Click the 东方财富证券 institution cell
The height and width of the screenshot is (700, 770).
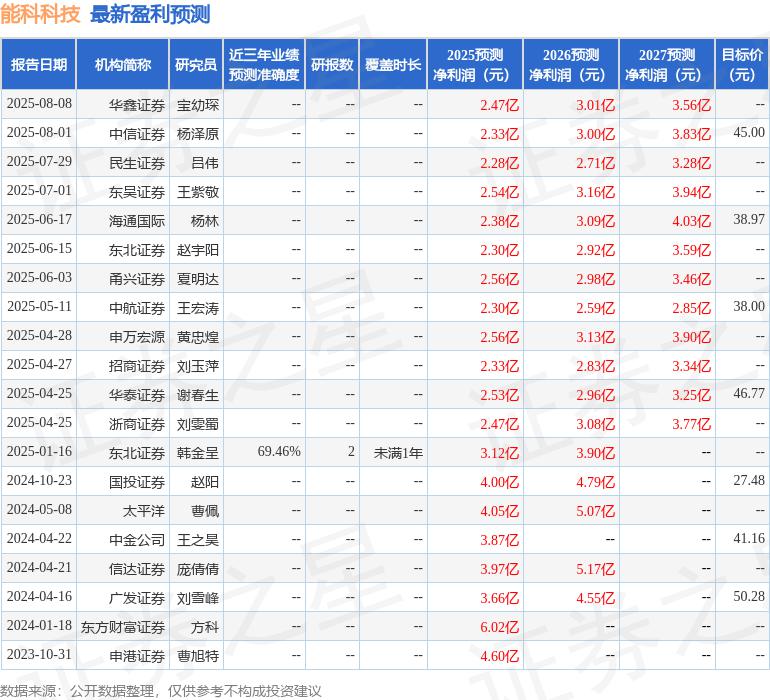[123, 627]
